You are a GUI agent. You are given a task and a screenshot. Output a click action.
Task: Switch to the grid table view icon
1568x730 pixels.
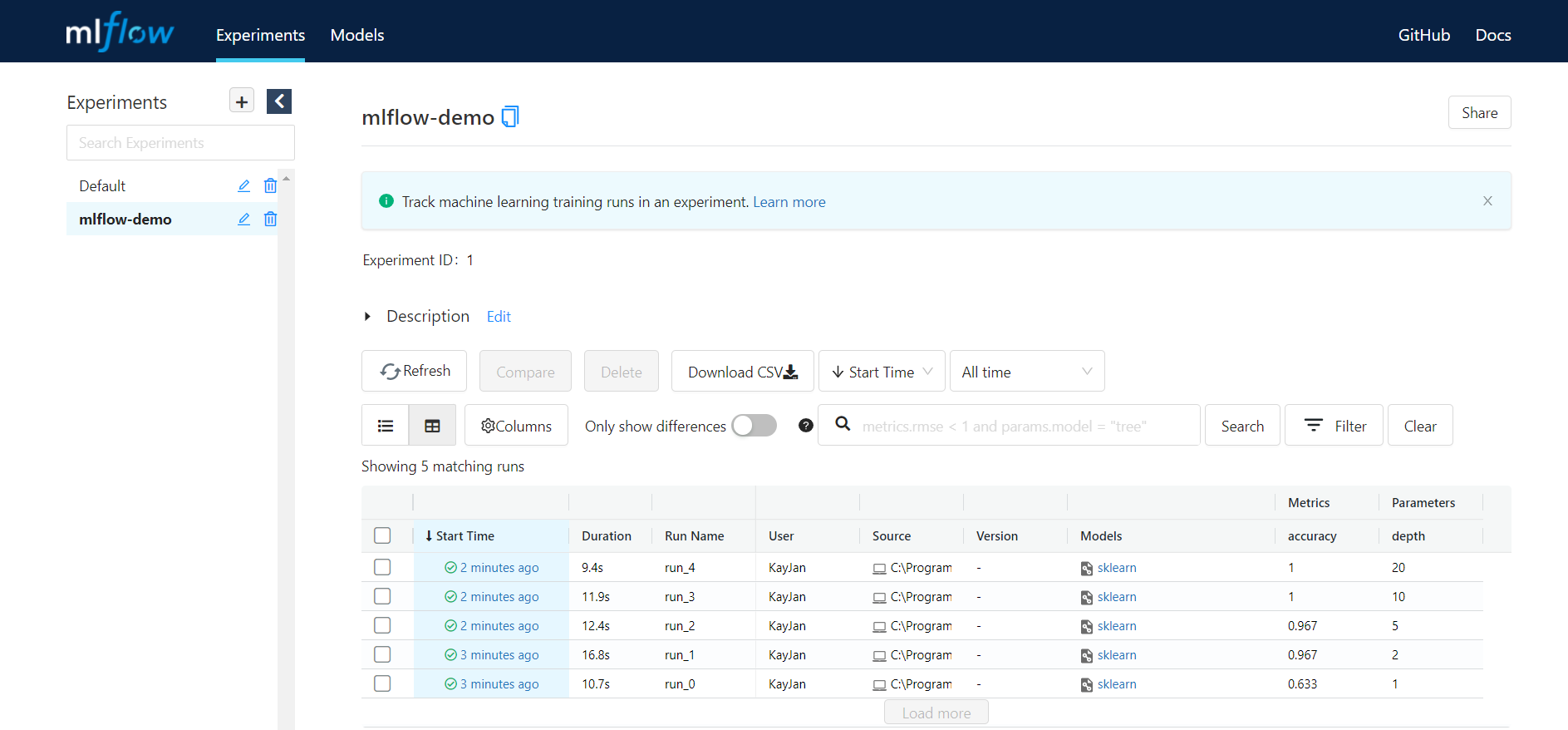tap(432, 426)
